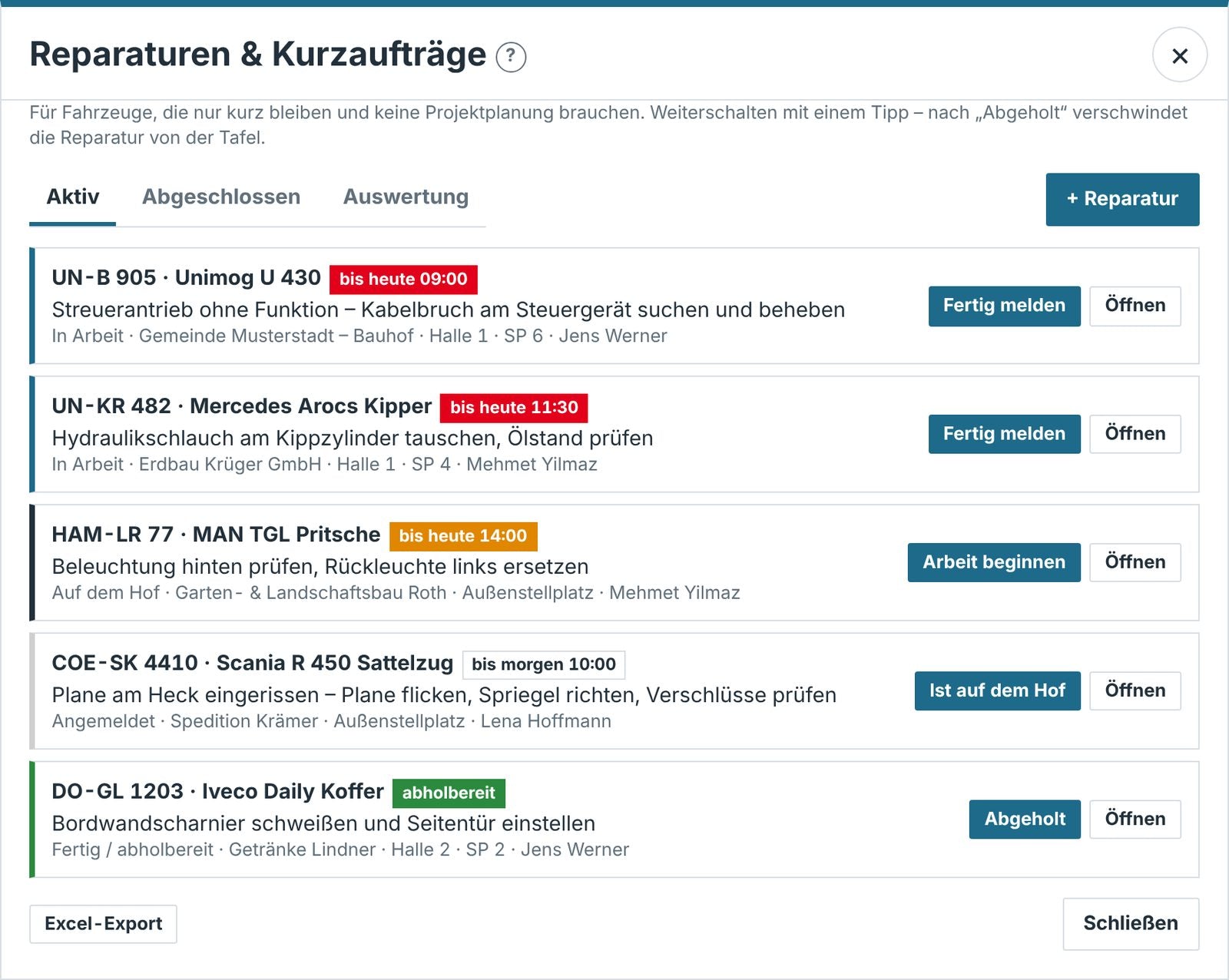The image size is (1229, 980).
Task: Click Fertig melden for Mercedes Arocs Kipper
Action: 1004,434
